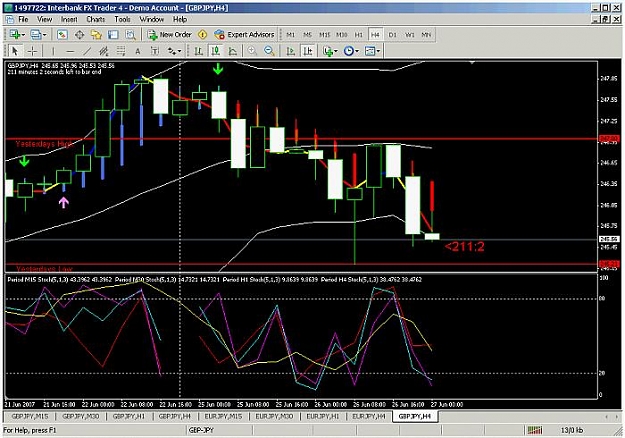The height and width of the screenshot is (438, 625).
Task: Click the application icon left of File menu
Action: pos(10,19)
